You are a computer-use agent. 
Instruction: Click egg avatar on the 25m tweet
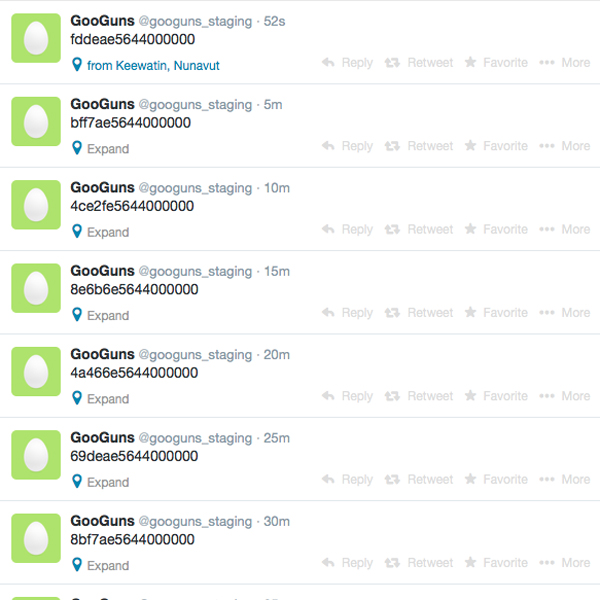(x=36, y=455)
